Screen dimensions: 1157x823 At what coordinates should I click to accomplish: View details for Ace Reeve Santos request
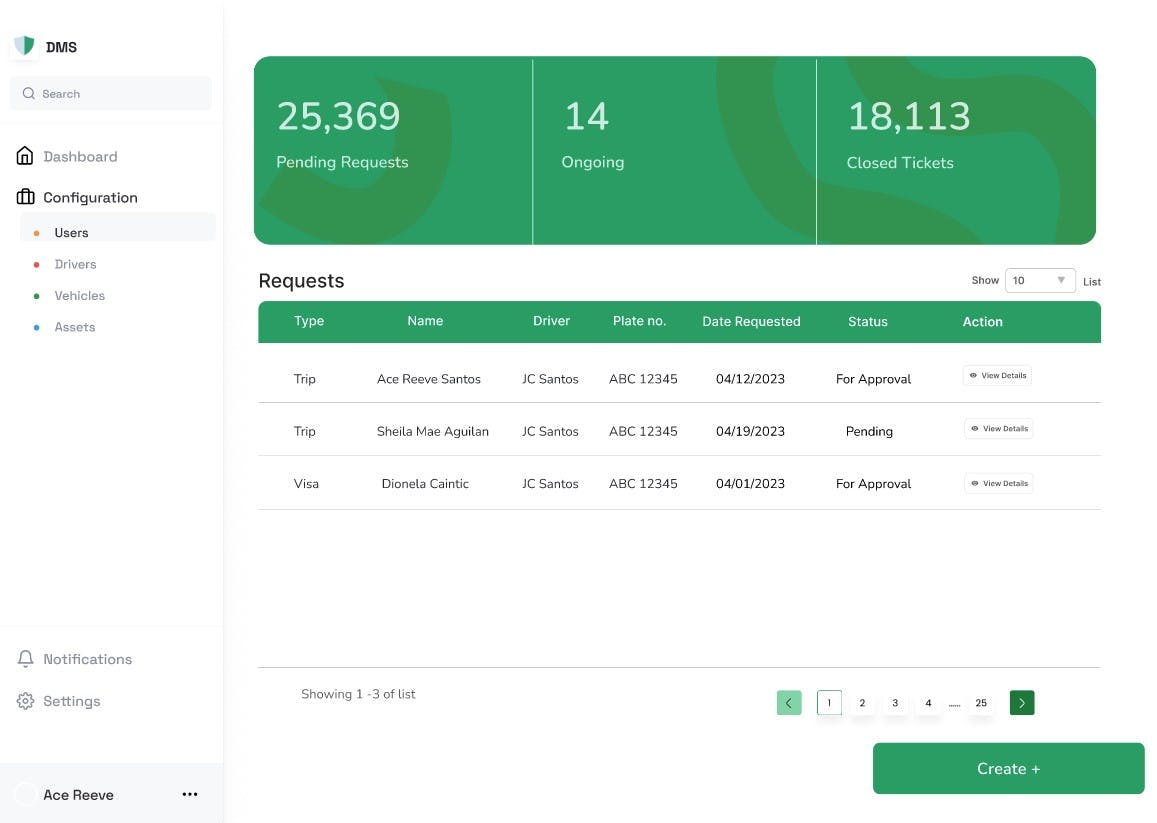(997, 376)
